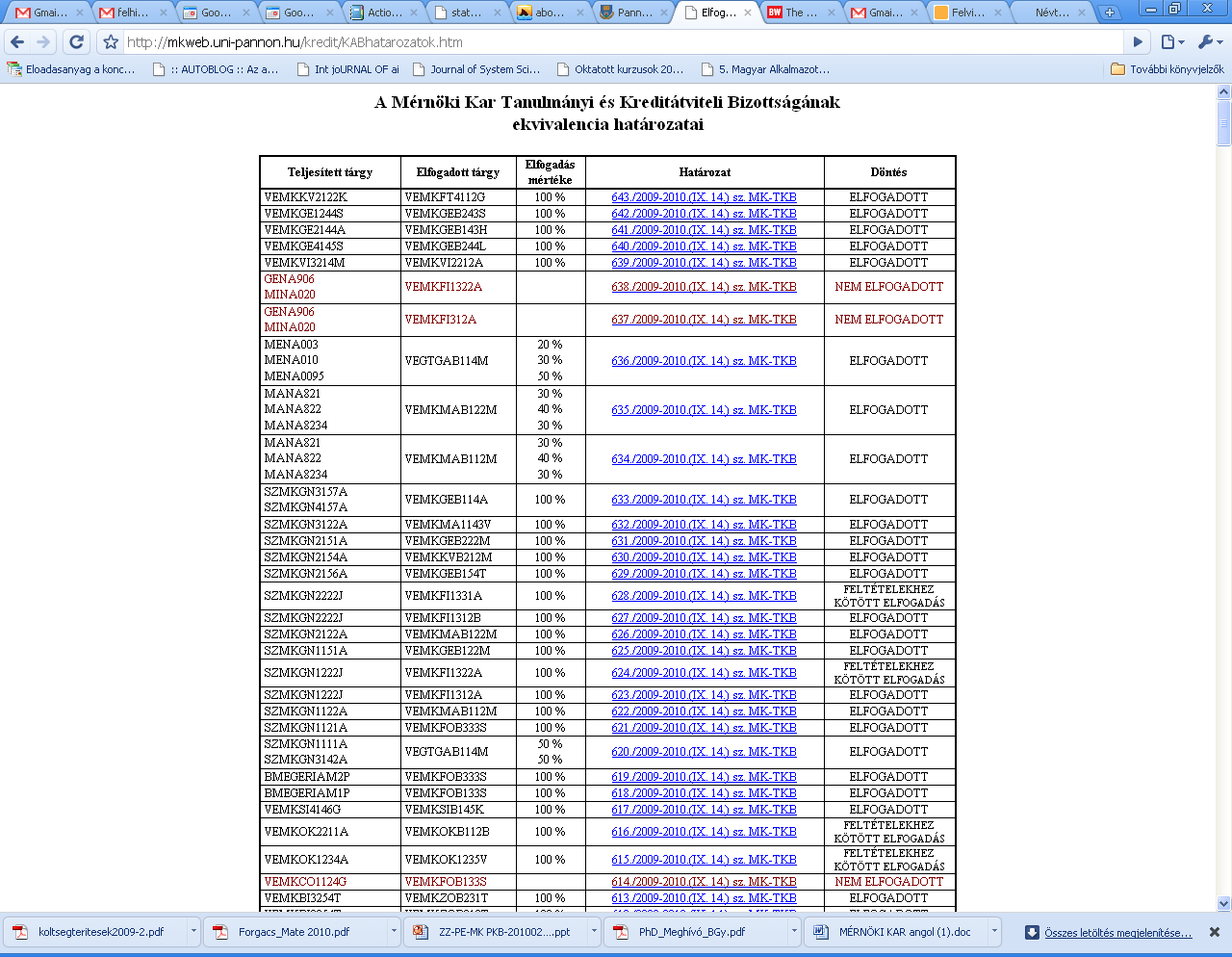This screenshot has width=1232, height=957.
Task: Click the PowerPoint icon of ZZ-PE-MK download
Action: point(421,932)
